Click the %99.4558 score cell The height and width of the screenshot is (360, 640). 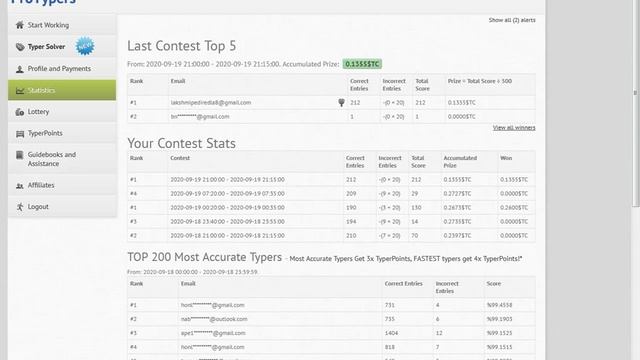(499, 305)
